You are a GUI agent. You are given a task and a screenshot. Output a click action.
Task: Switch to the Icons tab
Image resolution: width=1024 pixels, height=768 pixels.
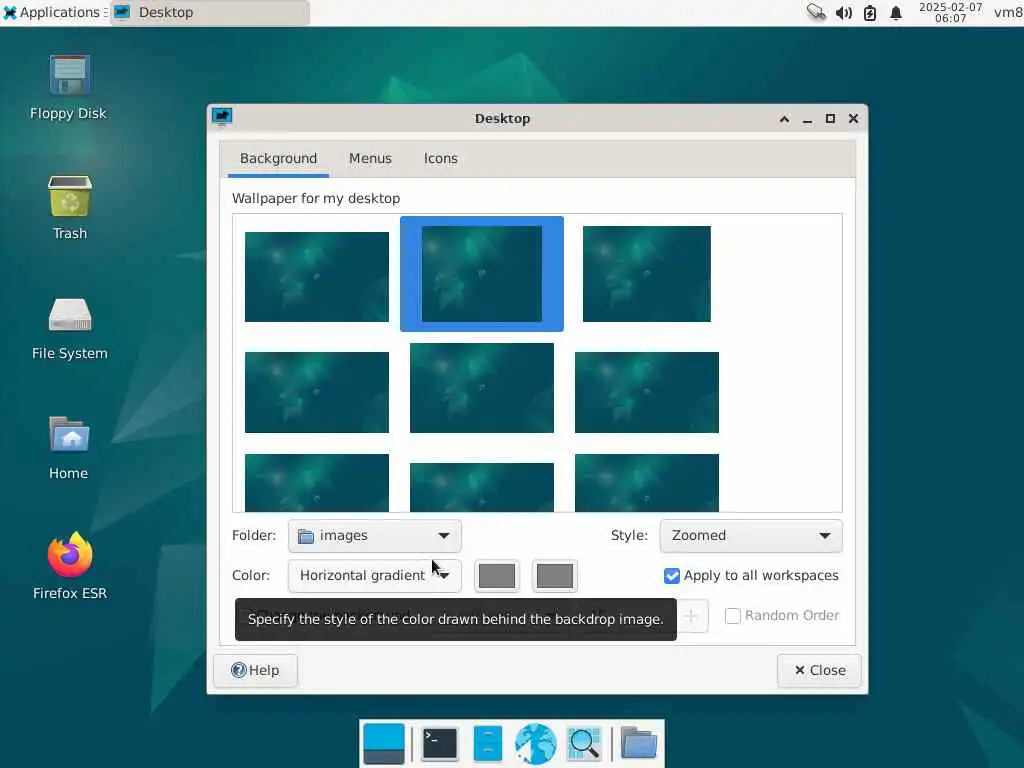[x=441, y=159]
